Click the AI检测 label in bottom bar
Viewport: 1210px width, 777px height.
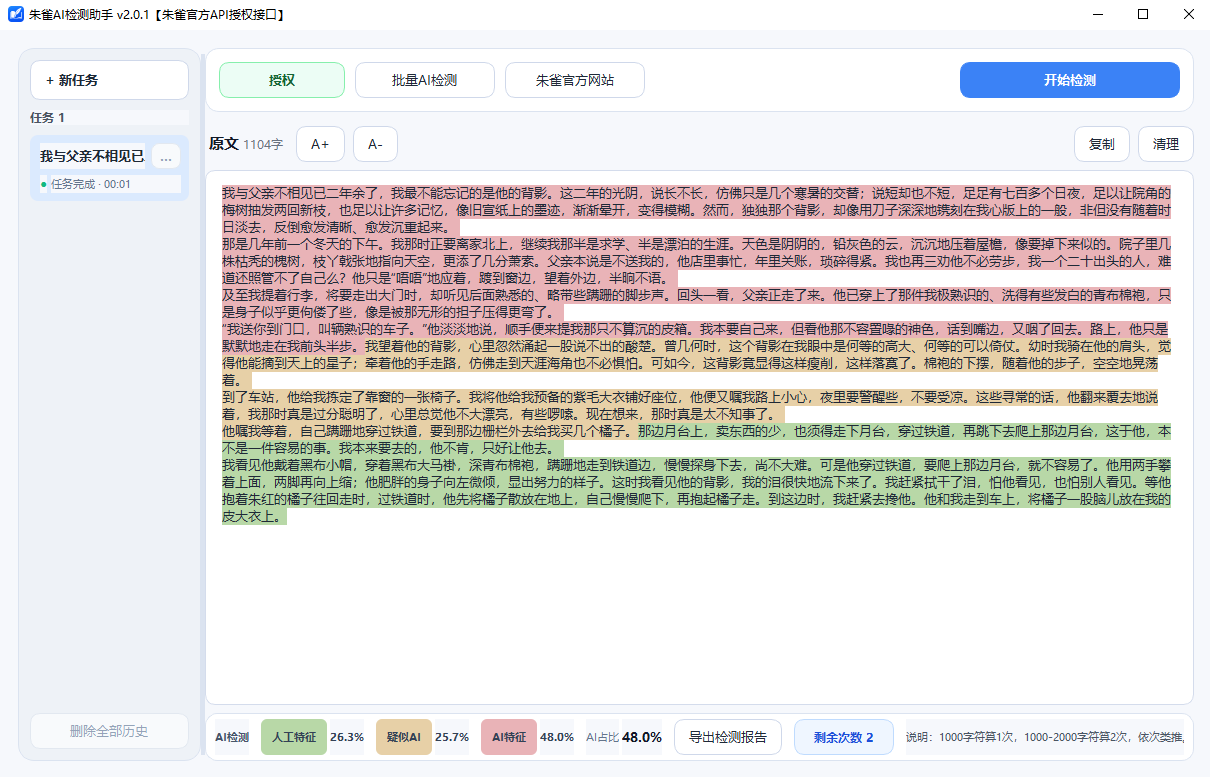tap(232, 737)
